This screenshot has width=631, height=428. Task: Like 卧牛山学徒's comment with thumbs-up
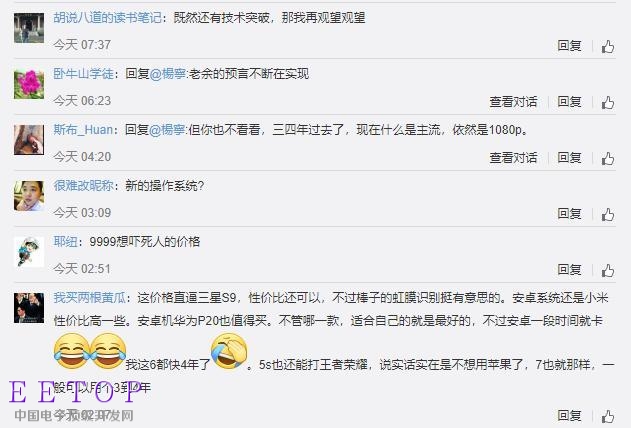[608, 102]
